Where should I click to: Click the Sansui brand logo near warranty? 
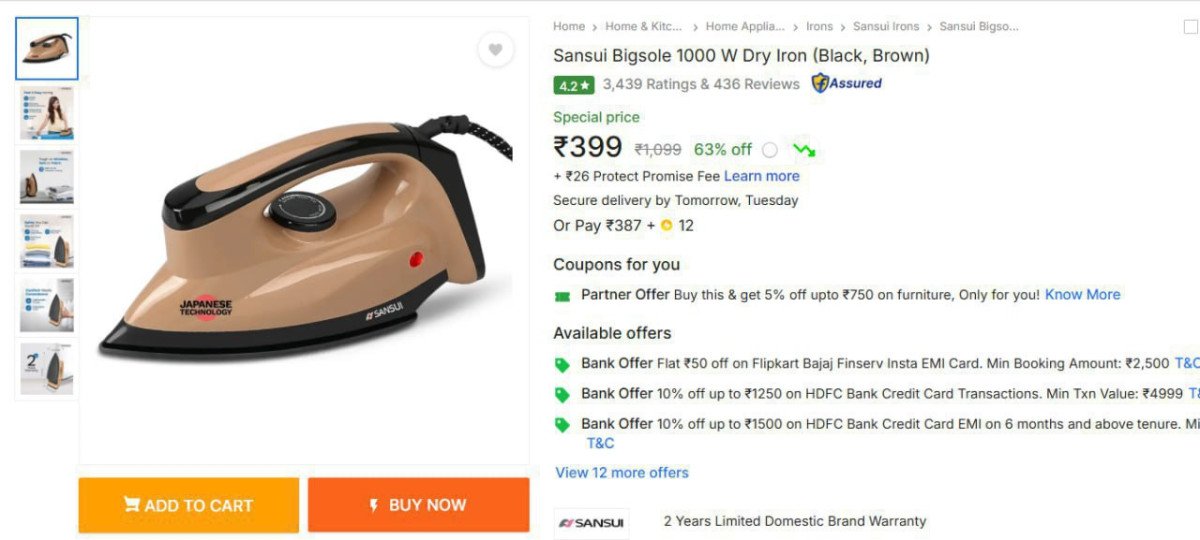click(592, 523)
